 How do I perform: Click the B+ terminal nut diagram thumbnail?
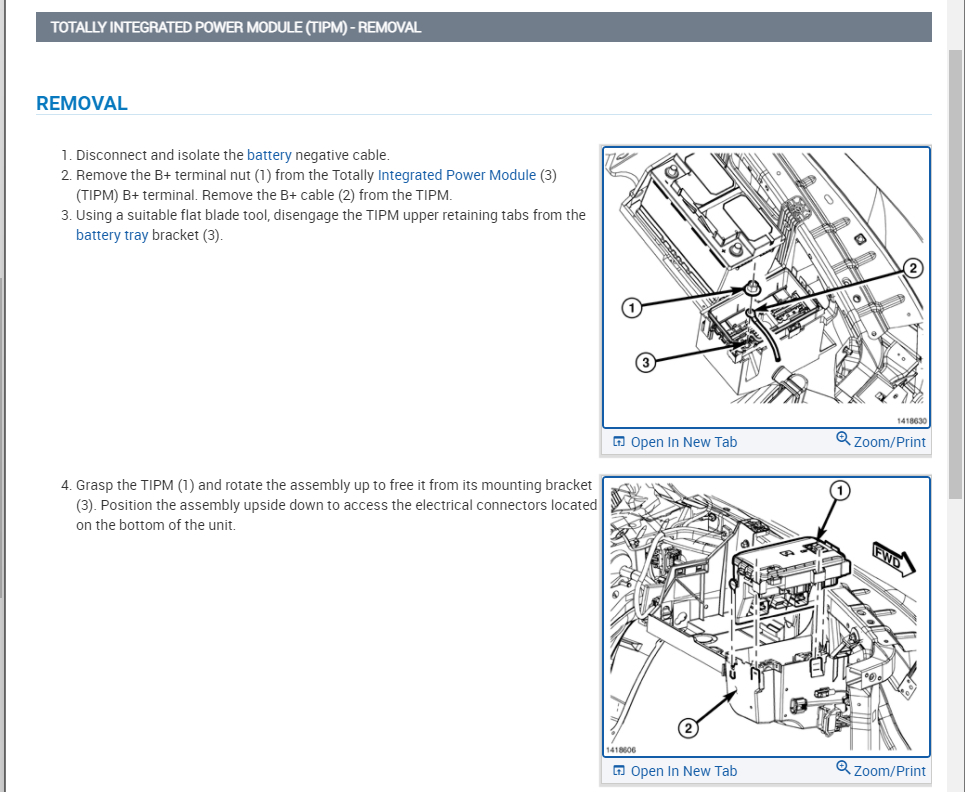(766, 287)
